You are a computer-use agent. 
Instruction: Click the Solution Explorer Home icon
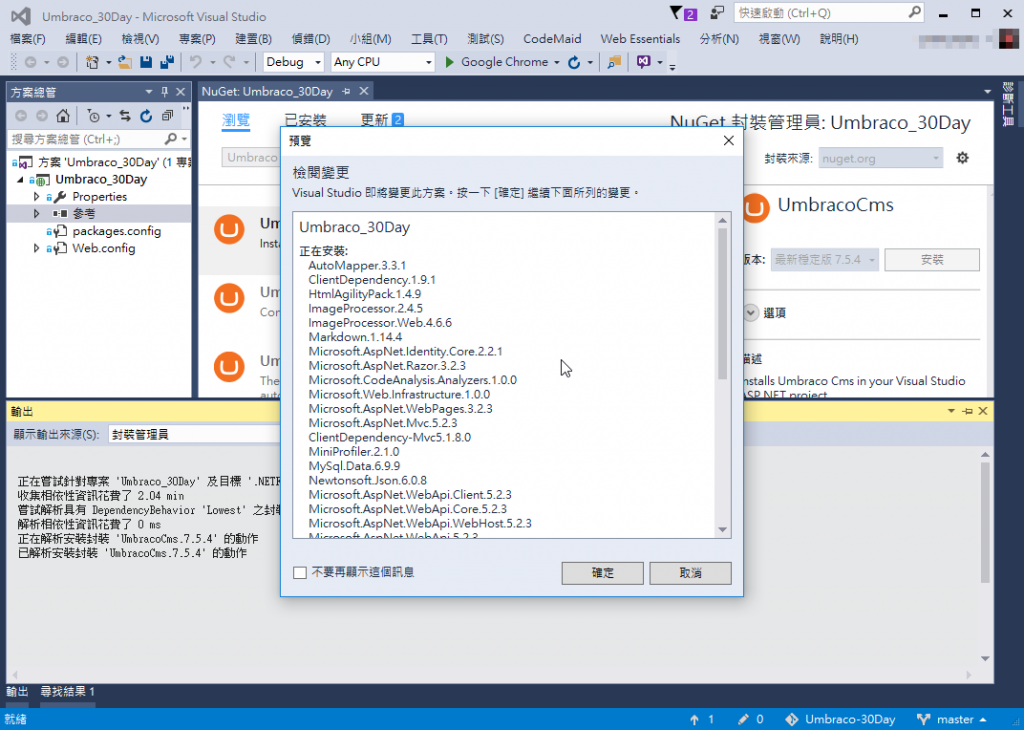click(63, 116)
